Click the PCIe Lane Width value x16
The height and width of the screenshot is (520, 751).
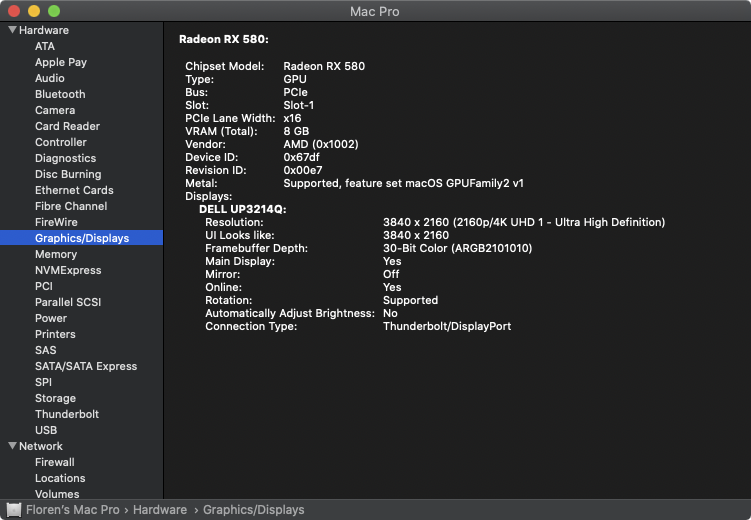pos(292,118)
